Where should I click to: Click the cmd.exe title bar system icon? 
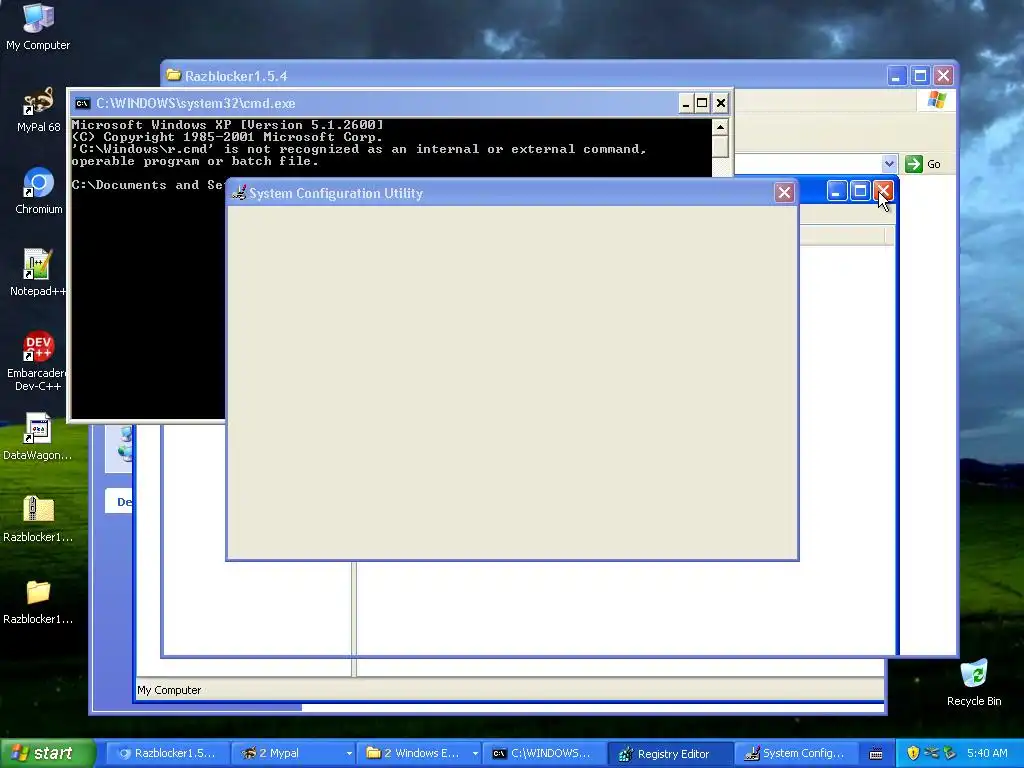coord(82,103)
